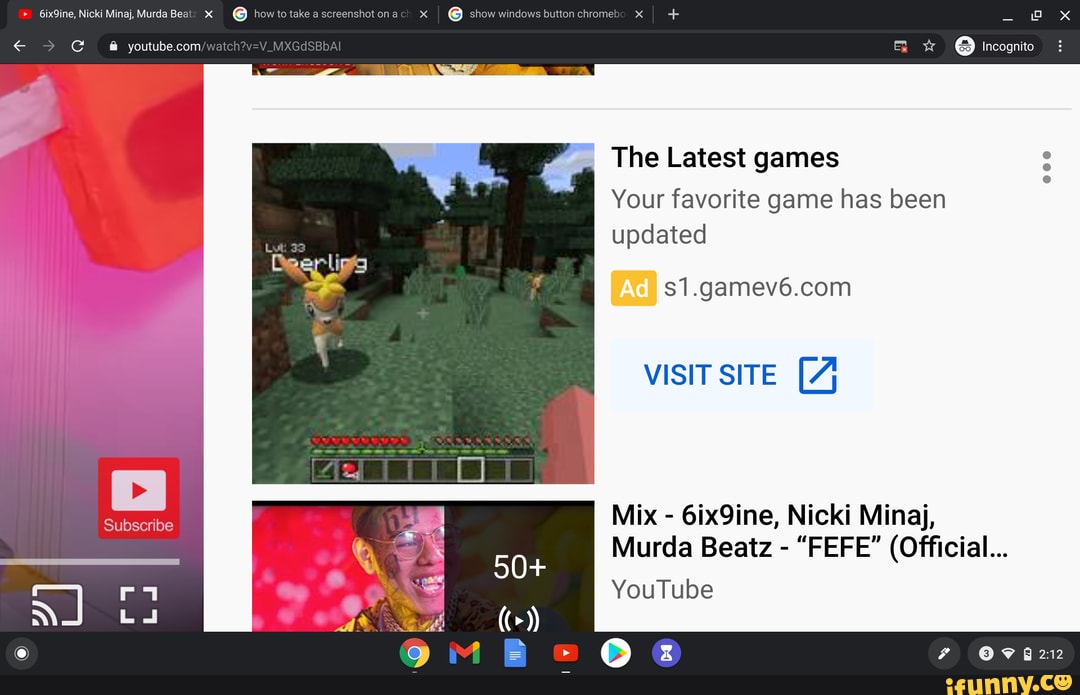Image resolution: width=1080 pixels, height=695 pixels.
Task: Open Gmail from the shelf
Action: pos(464,653)
